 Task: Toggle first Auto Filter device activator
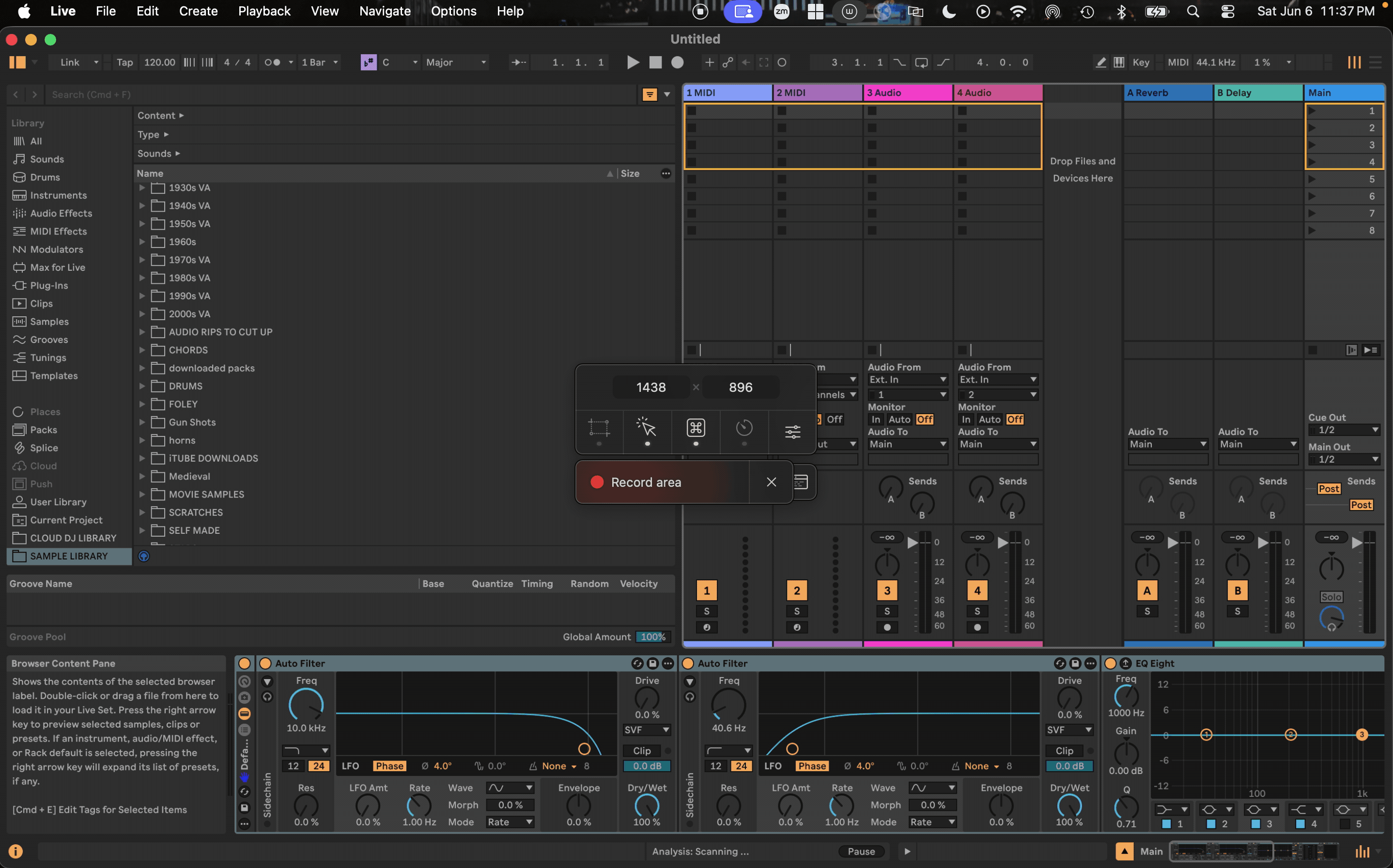tap(265, 664)
